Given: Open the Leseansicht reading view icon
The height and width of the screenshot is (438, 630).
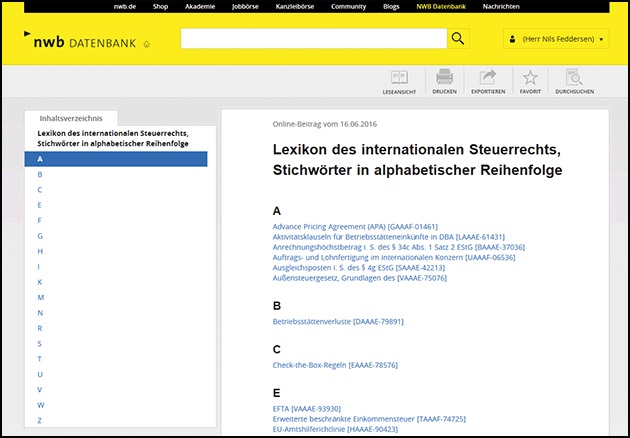Looking at the screenshot, I should (399, 78).
